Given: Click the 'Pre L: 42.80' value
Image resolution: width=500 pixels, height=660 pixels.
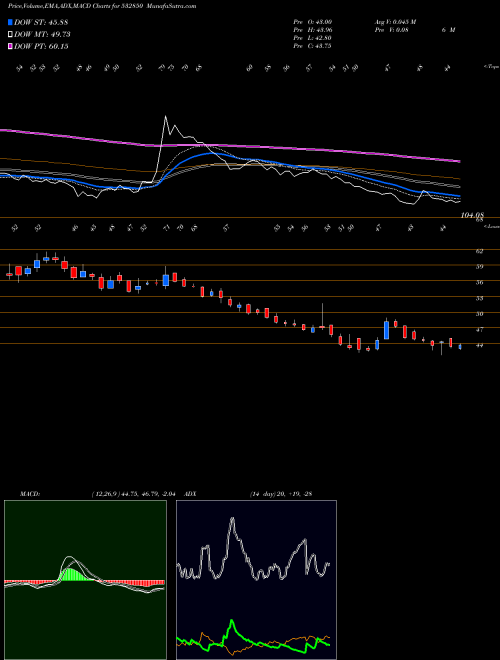Looking at the screenshot, I should pos(312,38).
